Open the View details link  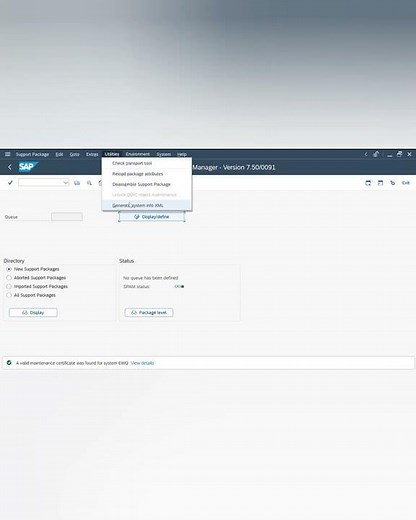[x=142, y=363]
